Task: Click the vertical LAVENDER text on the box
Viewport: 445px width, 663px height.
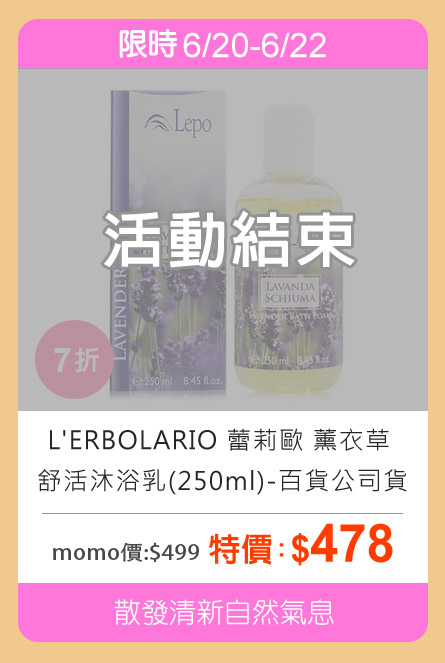Action: click(120, 314)
